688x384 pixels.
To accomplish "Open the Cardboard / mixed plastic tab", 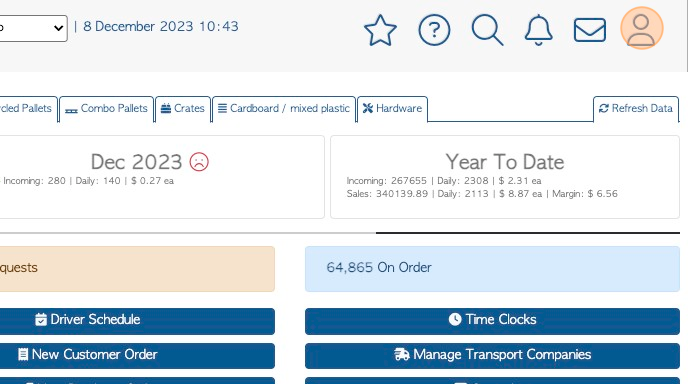I will pyautogui.click(x=284, y=108).
